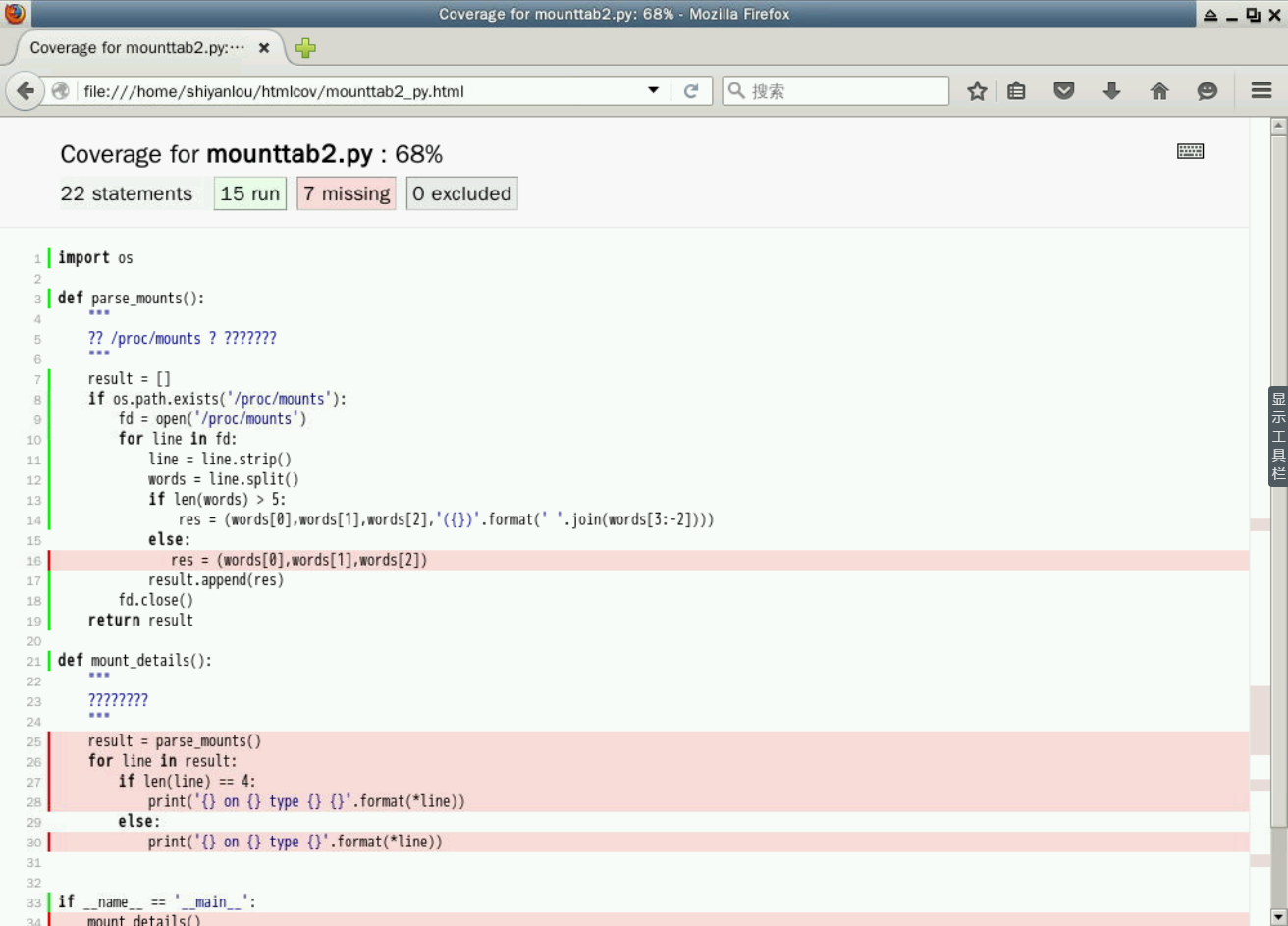Click the 'if __name__ == '__main__':' line
Screen dimensions: 1288x926
click(x=157, y=902)
